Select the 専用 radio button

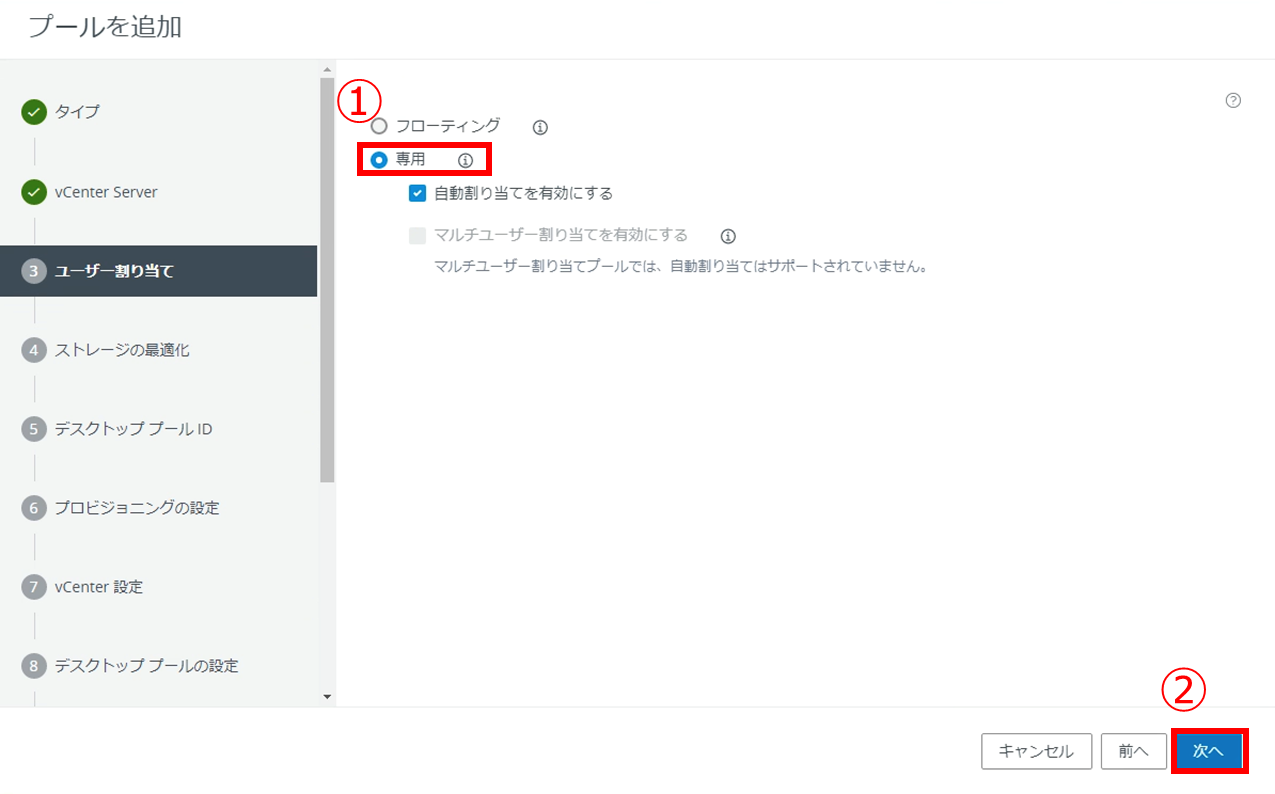379,160
